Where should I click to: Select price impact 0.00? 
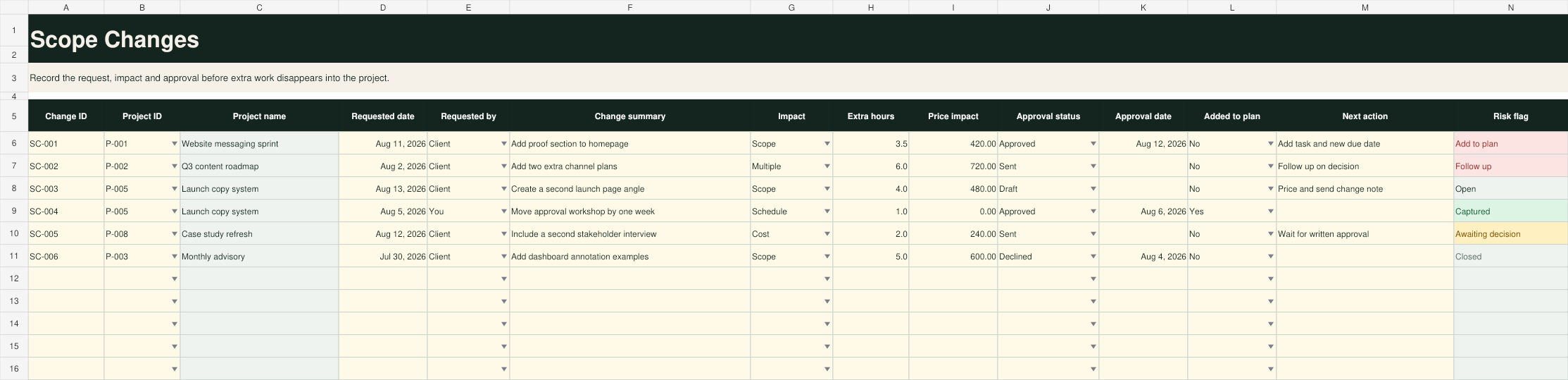point(953,212)
